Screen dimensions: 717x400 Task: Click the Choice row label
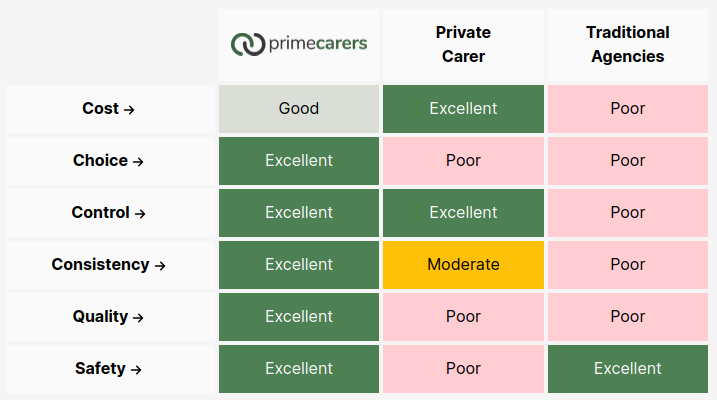point(100,161)
